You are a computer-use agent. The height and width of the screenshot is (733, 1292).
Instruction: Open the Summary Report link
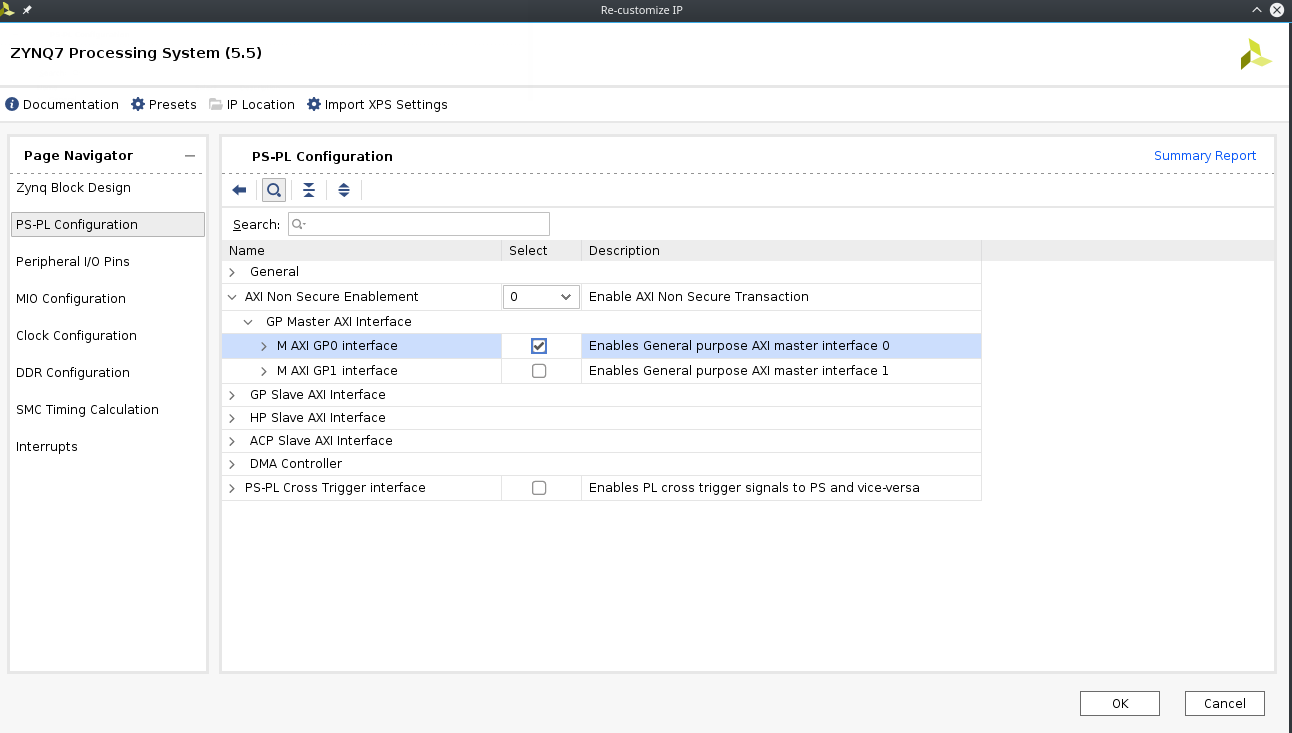click(x=1205, y=156)
